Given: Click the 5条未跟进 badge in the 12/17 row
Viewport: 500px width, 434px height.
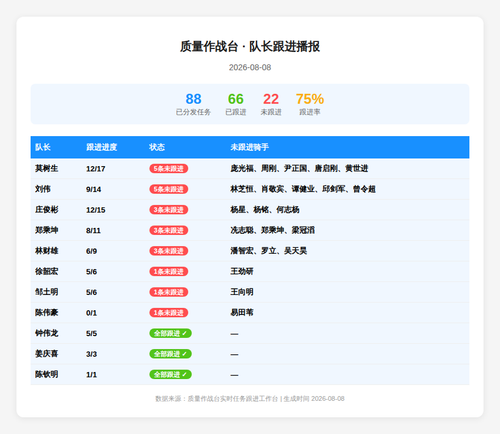Looking at the screenshot, I should tap(169, 169).
